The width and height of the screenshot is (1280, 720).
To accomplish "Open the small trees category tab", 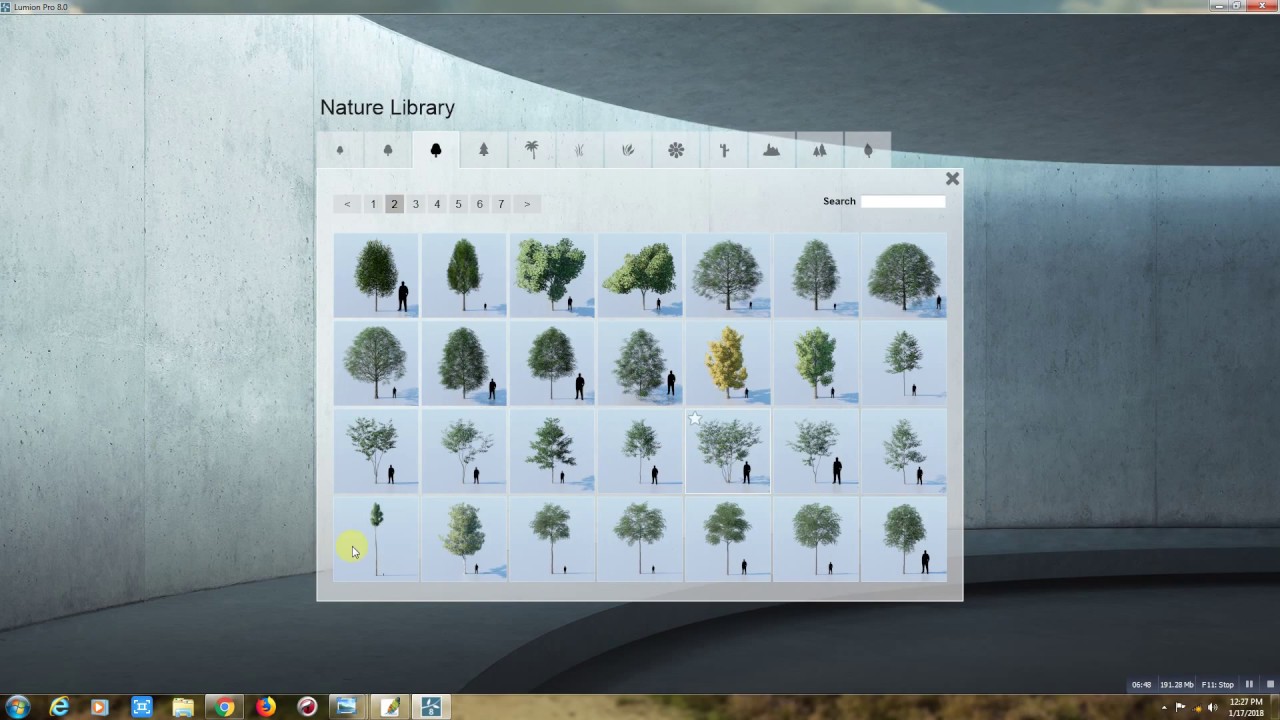I will 340,150.
